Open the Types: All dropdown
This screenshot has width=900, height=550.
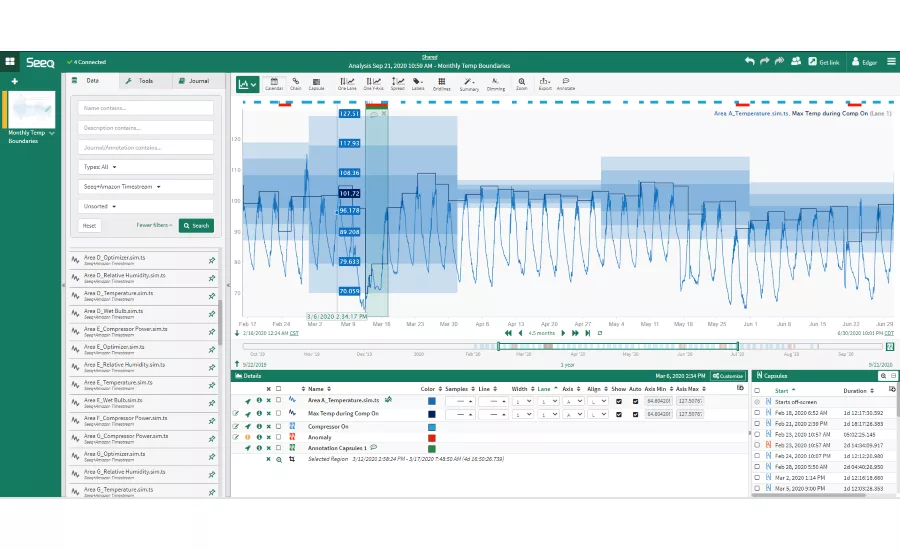coord(146,167)
